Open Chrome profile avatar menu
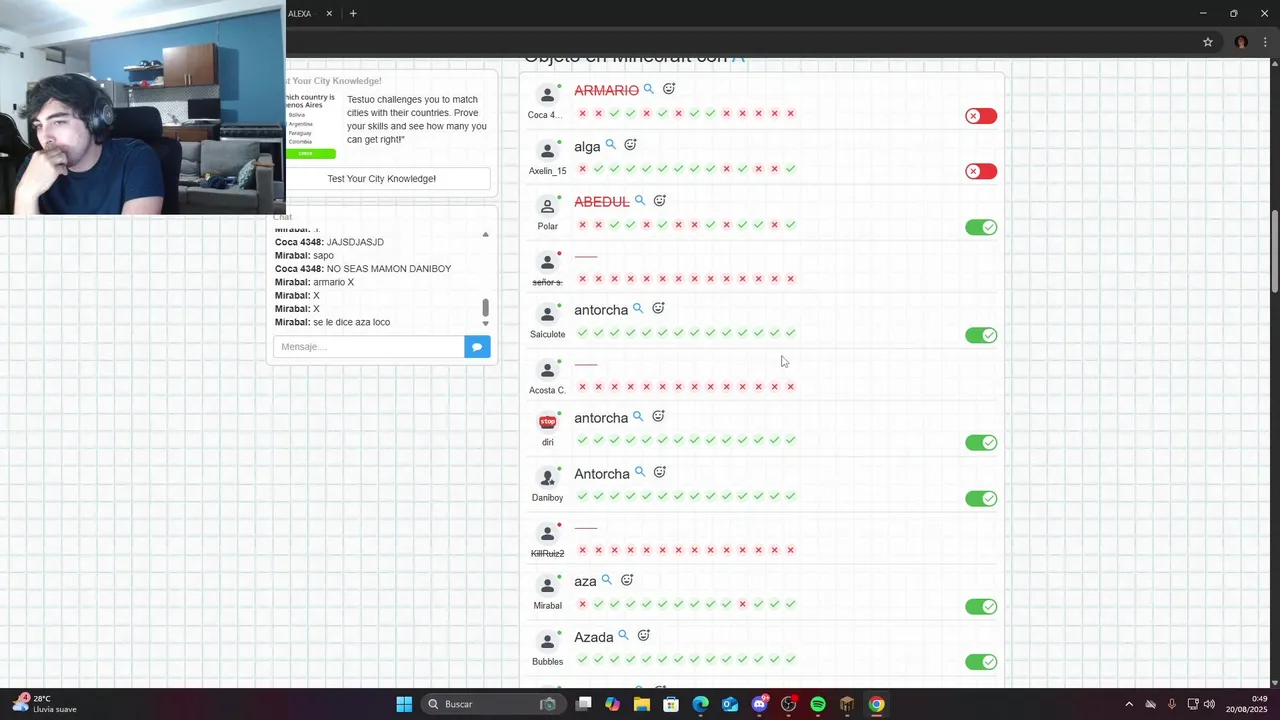Image resolution: width=1280 pixels, height=720 pixels. [x=1241, y=42]
